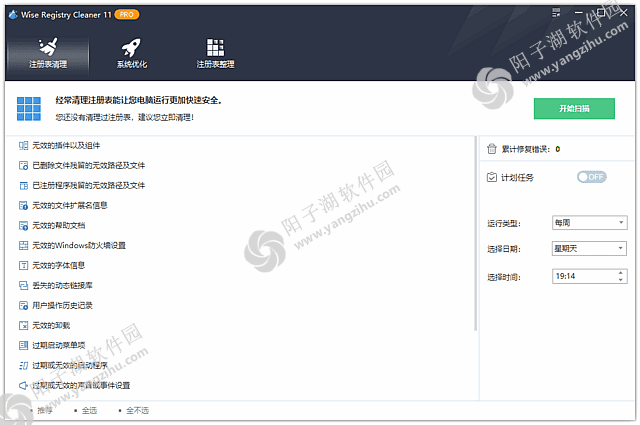Click the 选择时间 field showing 19:14
Viewport: 640px width, 425px height.
tap(589, 276)
